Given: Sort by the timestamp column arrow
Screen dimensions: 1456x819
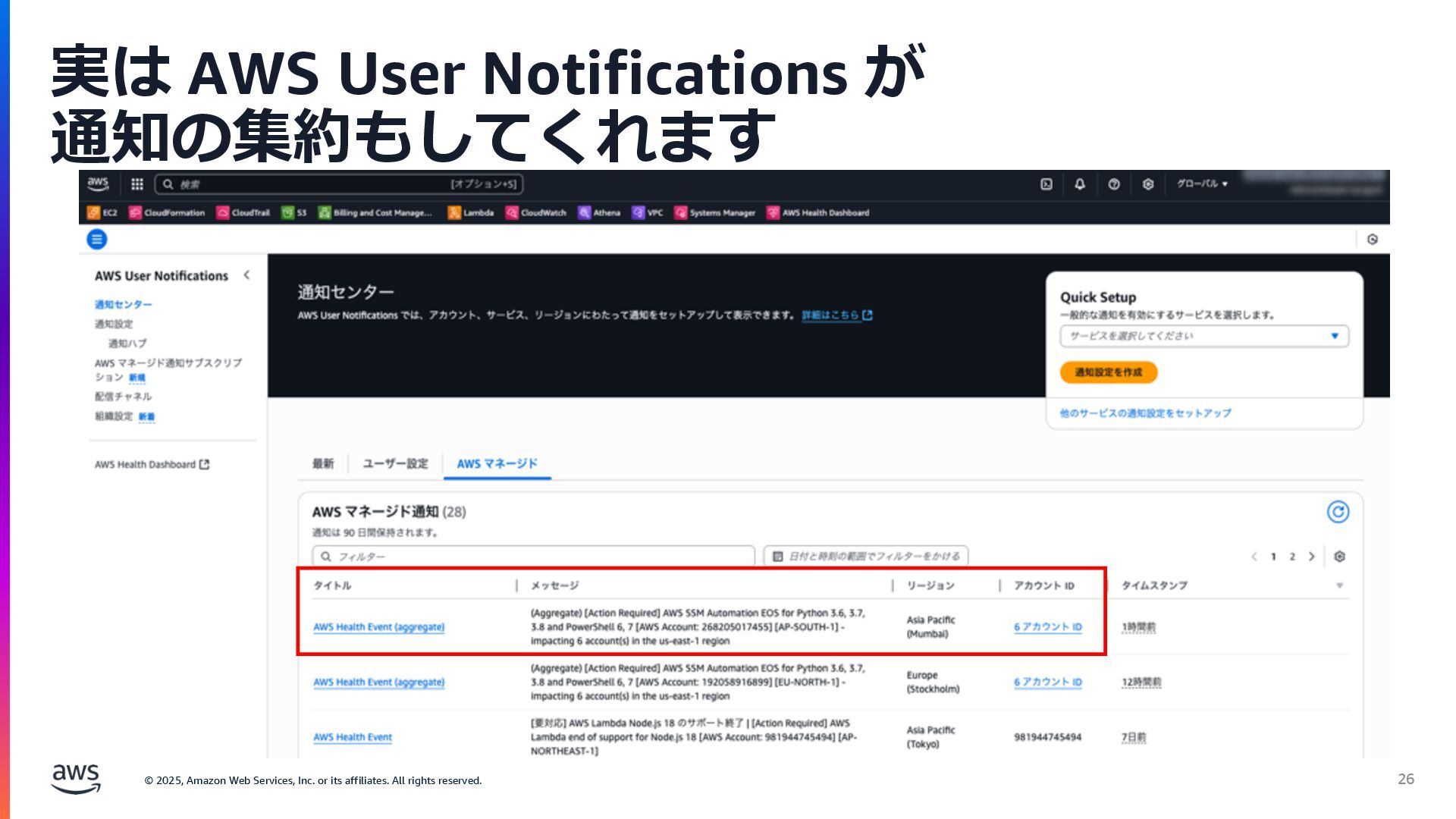Looking at the screenshot, I should [1339, 585].
